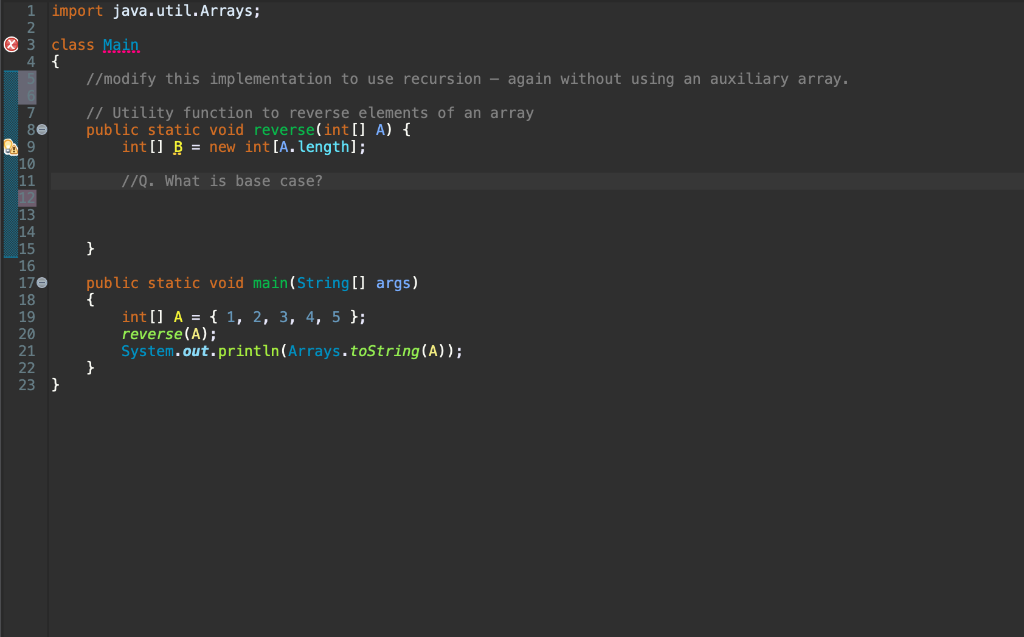The image size is (1024, 637).
Task: Select Arrays.toString in the println statement
Action: point(353,351)
